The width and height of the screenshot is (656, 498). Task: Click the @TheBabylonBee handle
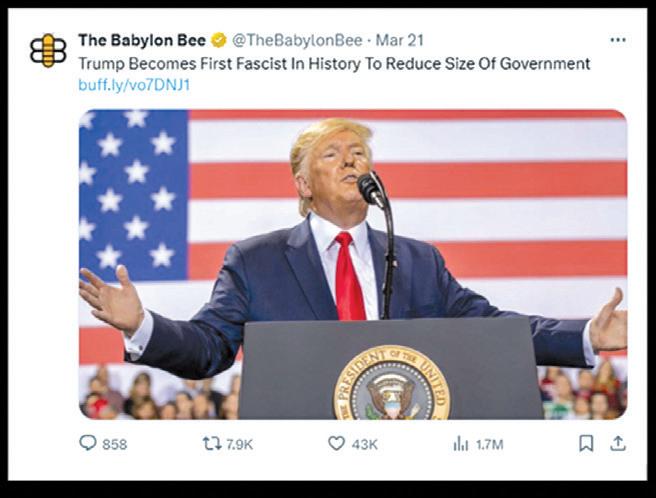[x=297, y=41]
